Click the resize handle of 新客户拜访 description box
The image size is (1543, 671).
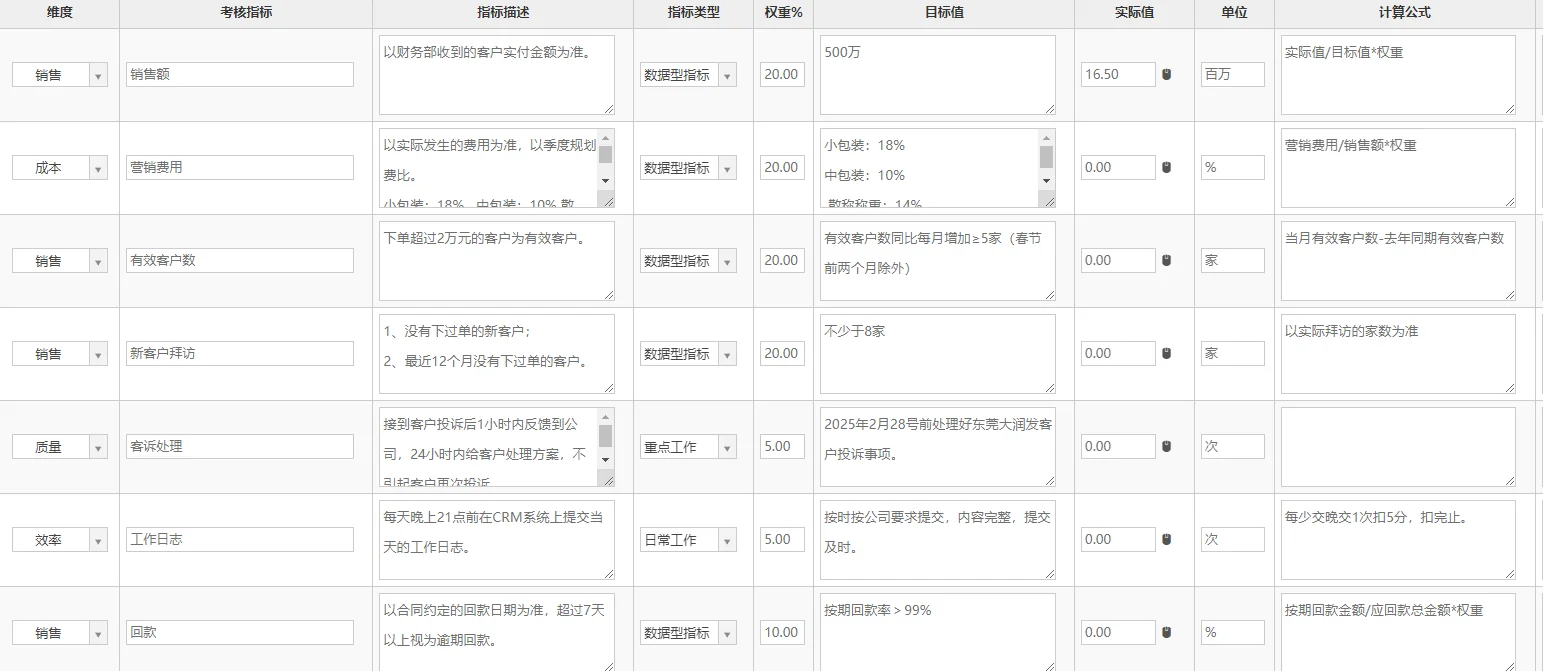tap(611, 389)
